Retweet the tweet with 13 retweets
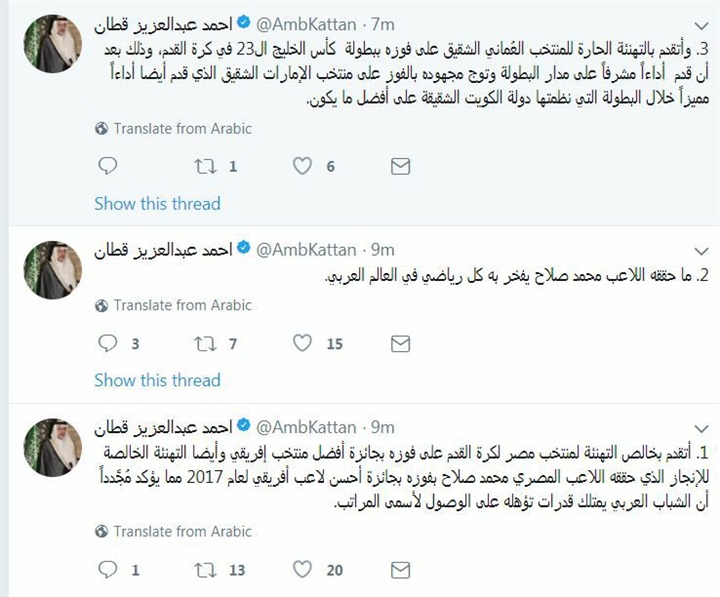The image size is (720, 597). pos(205,570)
